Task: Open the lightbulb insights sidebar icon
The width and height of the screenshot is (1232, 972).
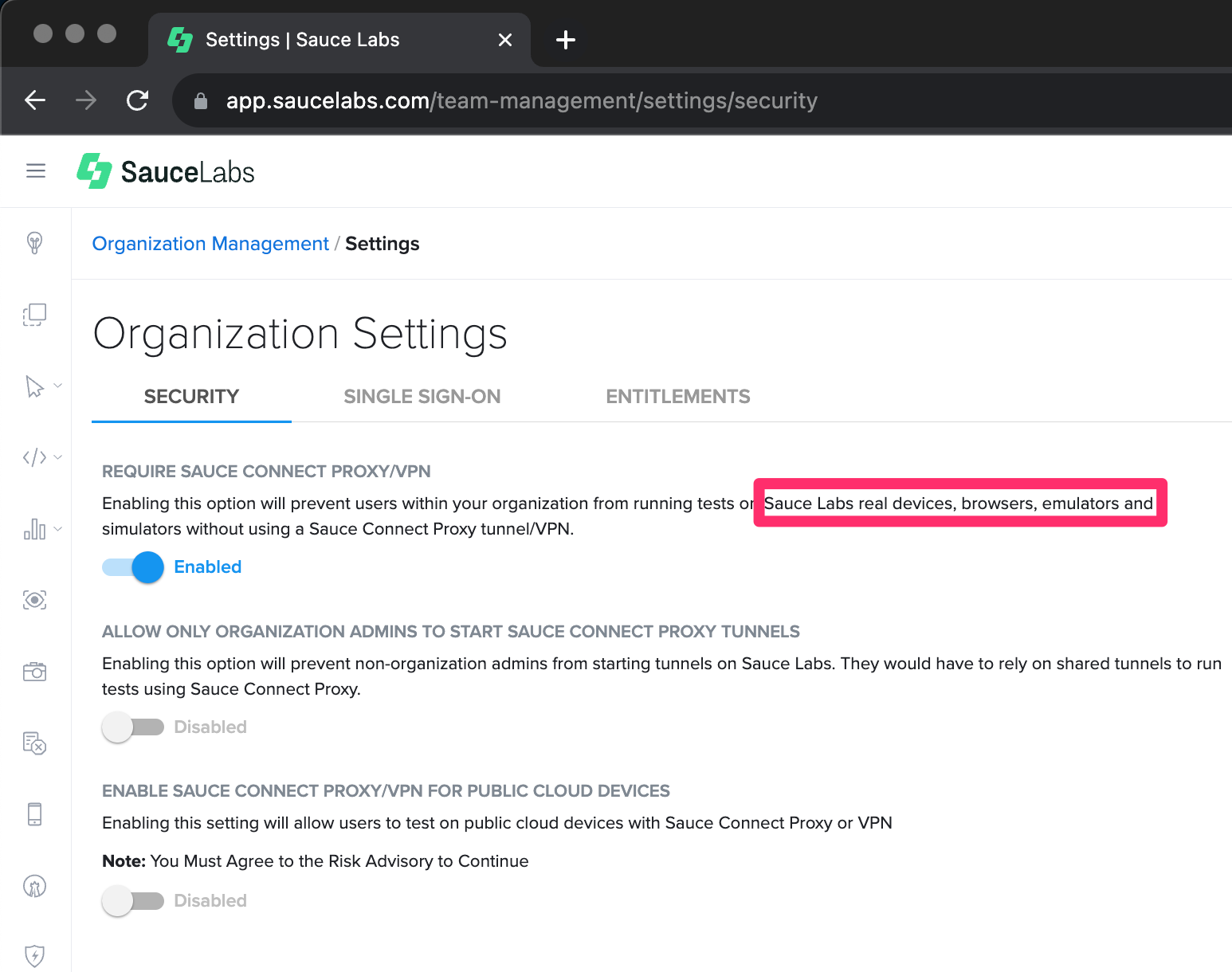Action: pyautogui.click(x=35, y=242)
